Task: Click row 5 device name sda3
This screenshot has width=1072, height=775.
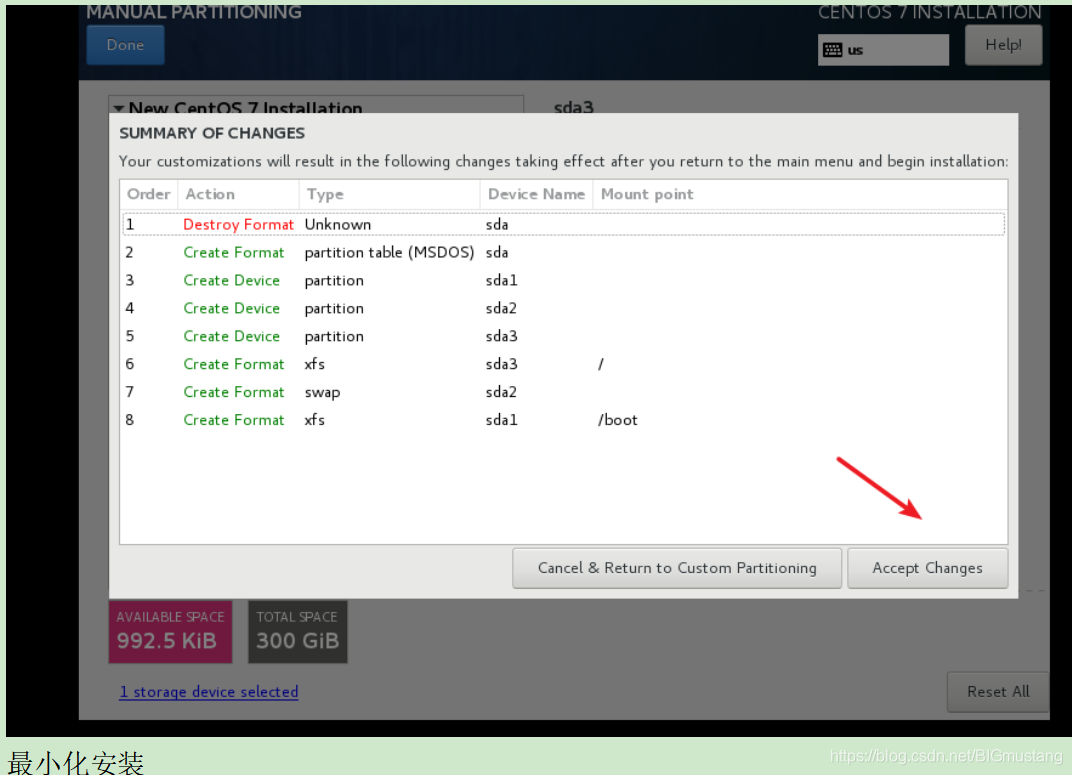Action: [501, 336]
